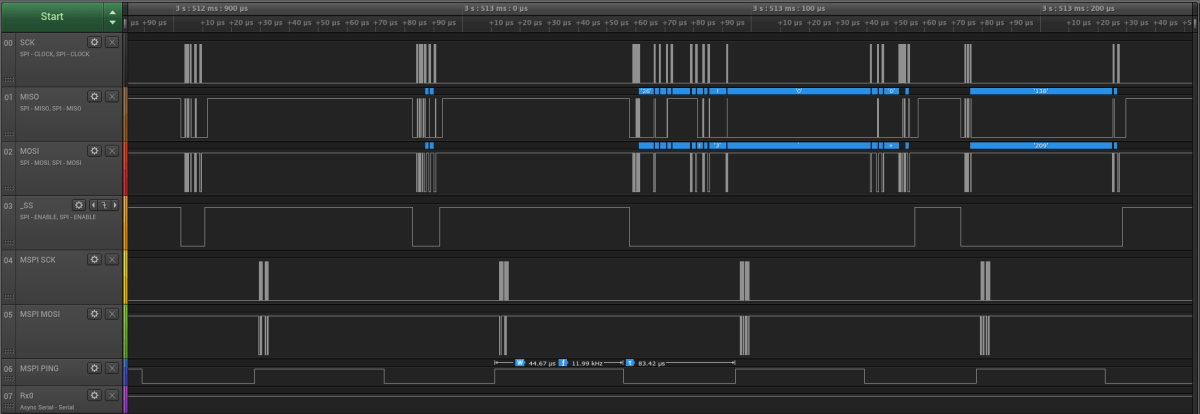This screenshot has width=1200, height=414.
Task: Toggle trigger box on SCK channel
Action: (112, 42)
